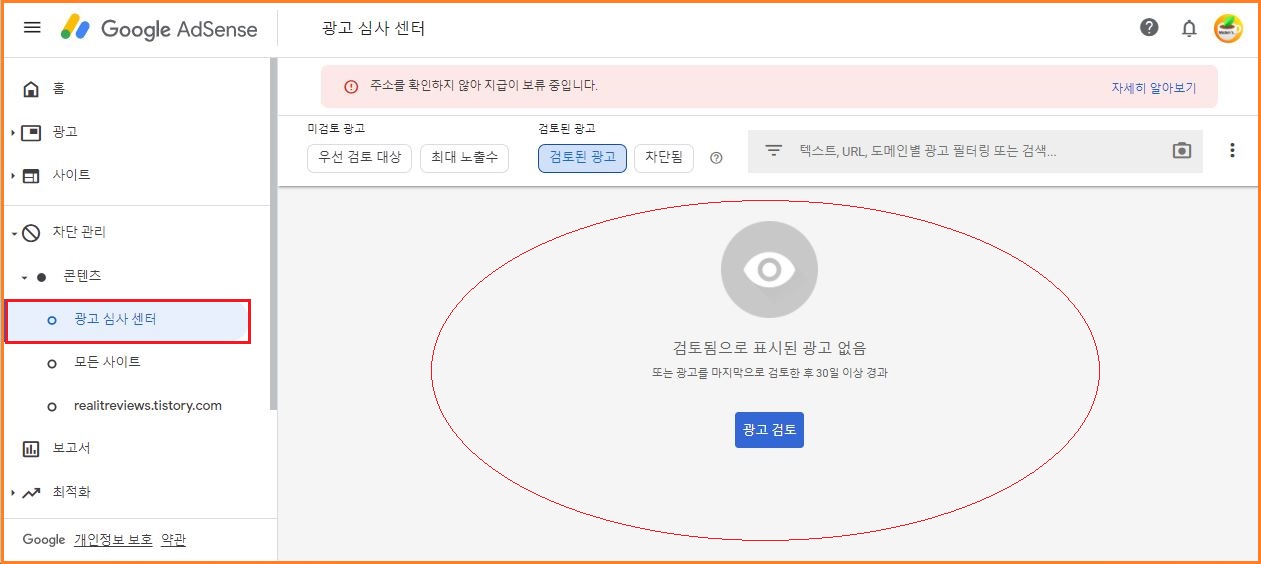This screenshot has height=564, width=1261.
Task: Collapse the 콘텐츠 subsection arrow
Action: (24, 277)
